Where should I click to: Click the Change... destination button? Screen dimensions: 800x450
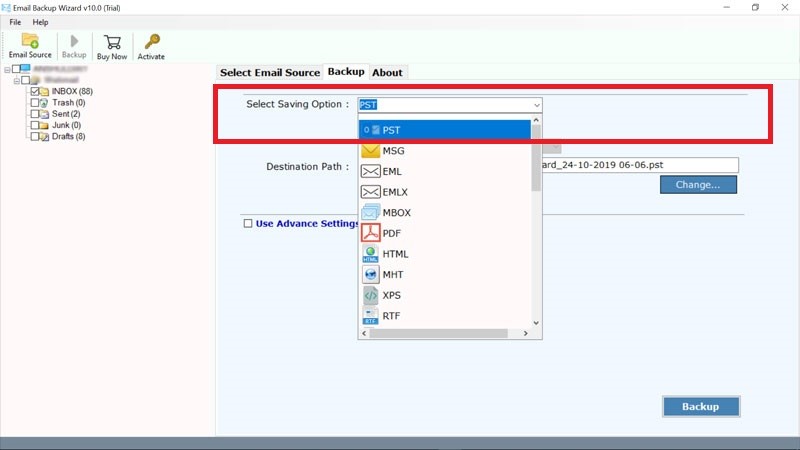[697, 185]
